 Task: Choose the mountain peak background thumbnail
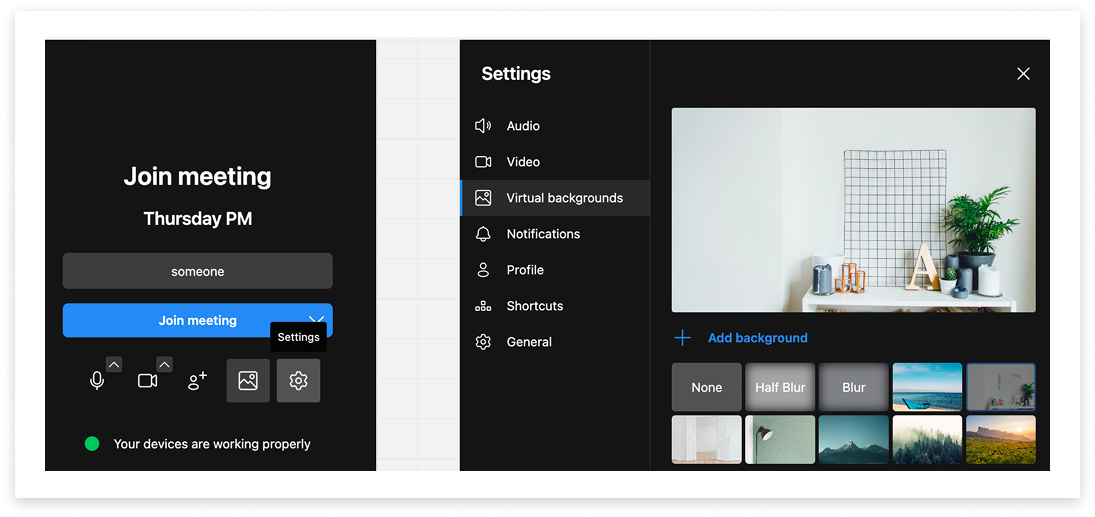coord(853,439)
